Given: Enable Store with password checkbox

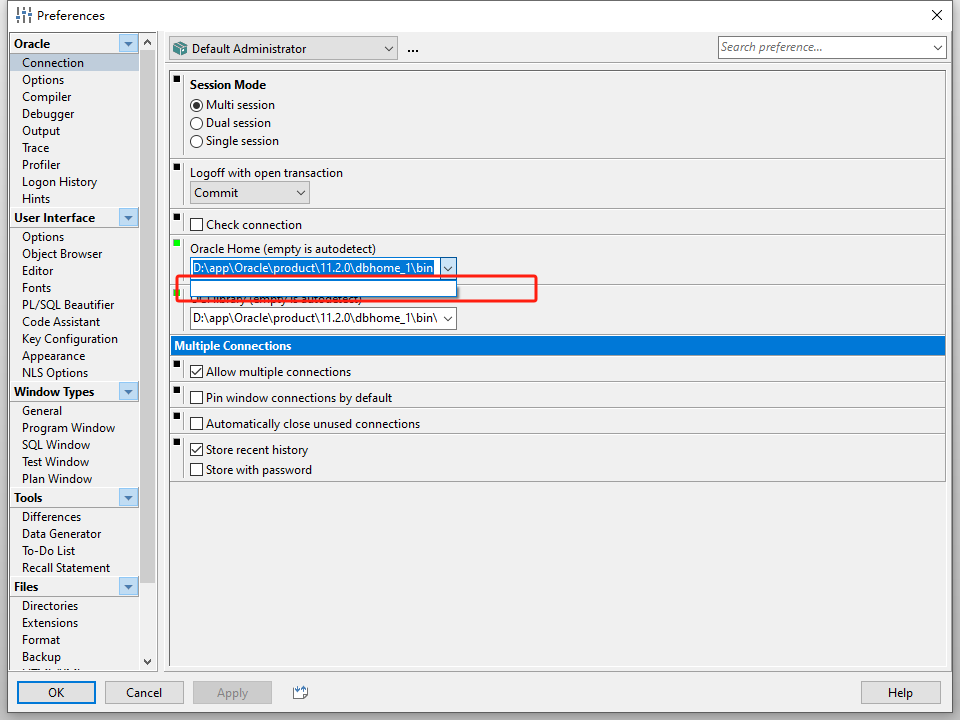Looking at the screenshot, I should pyautogui.click(x=197, y=470).
